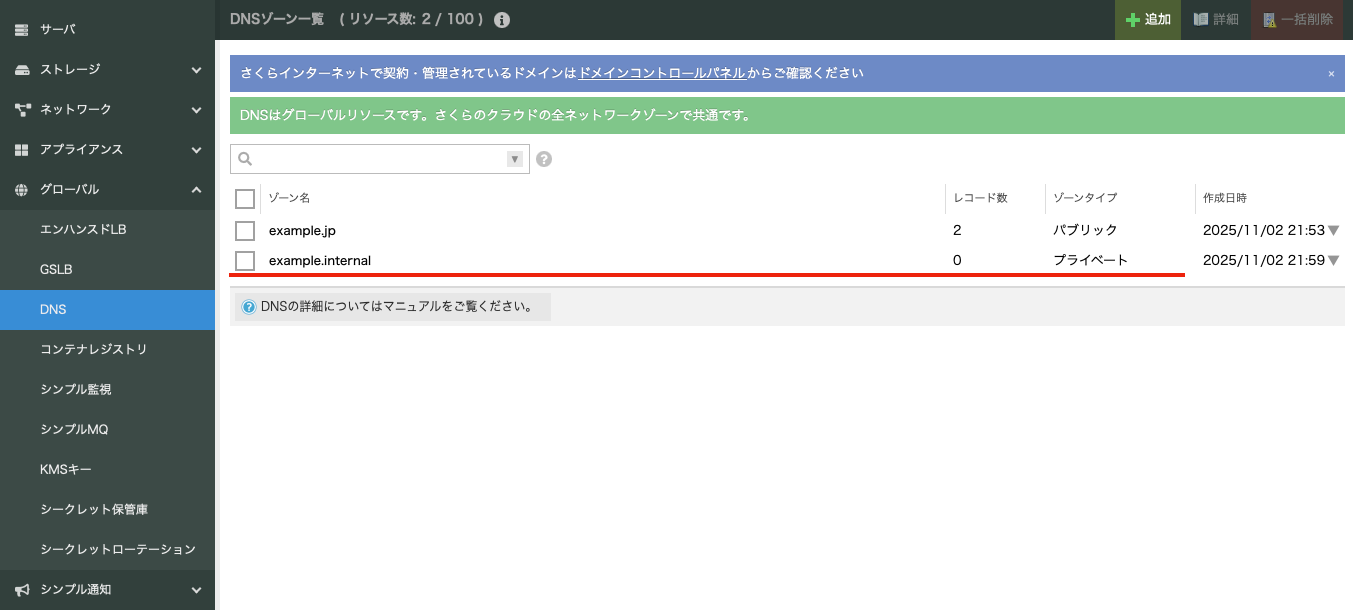Click the server icon in sidebar
The width and height of the screenshot is (1353, 610).
click(22, 30)
